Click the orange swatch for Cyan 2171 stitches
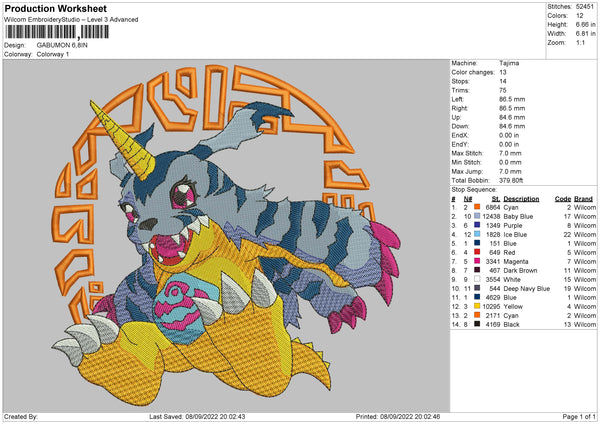The image size is (600, 424). tap(477, 315)
